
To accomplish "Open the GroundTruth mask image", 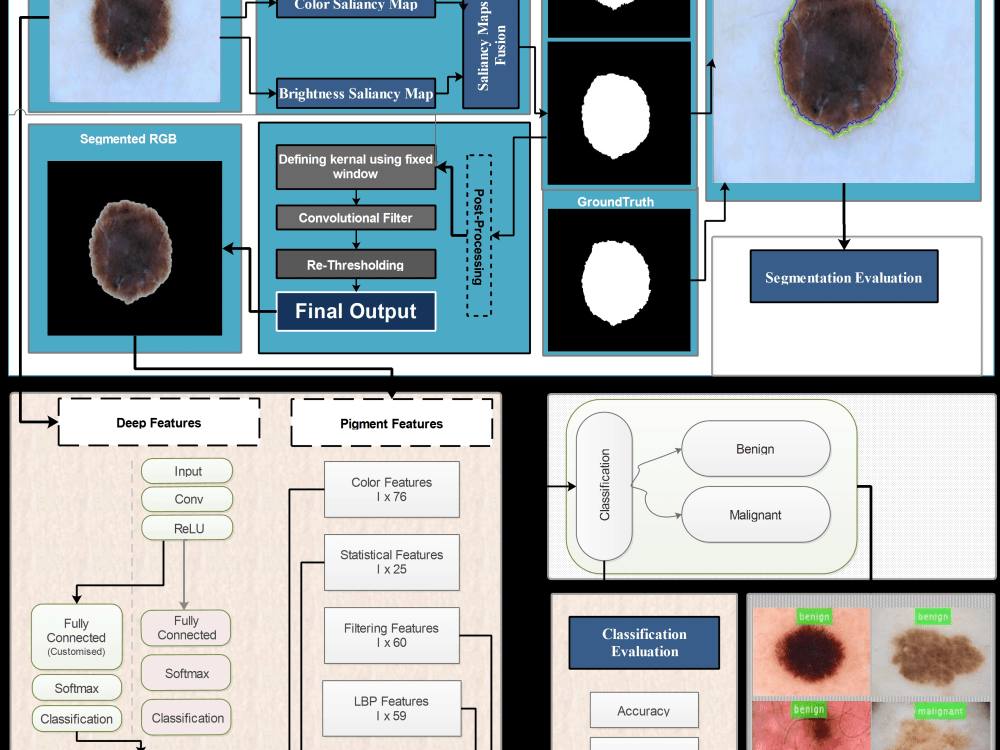I will click(x=619, y=280).
